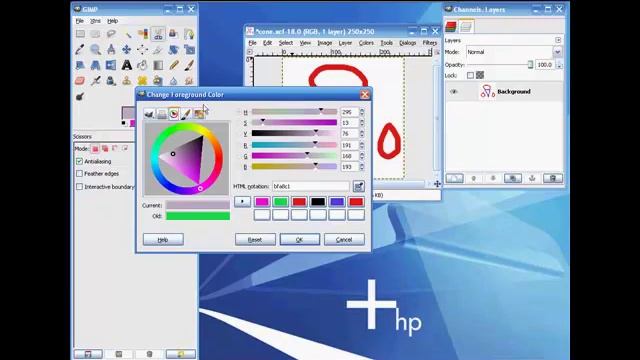Pick the black swatch from color history

click(318, 202)
